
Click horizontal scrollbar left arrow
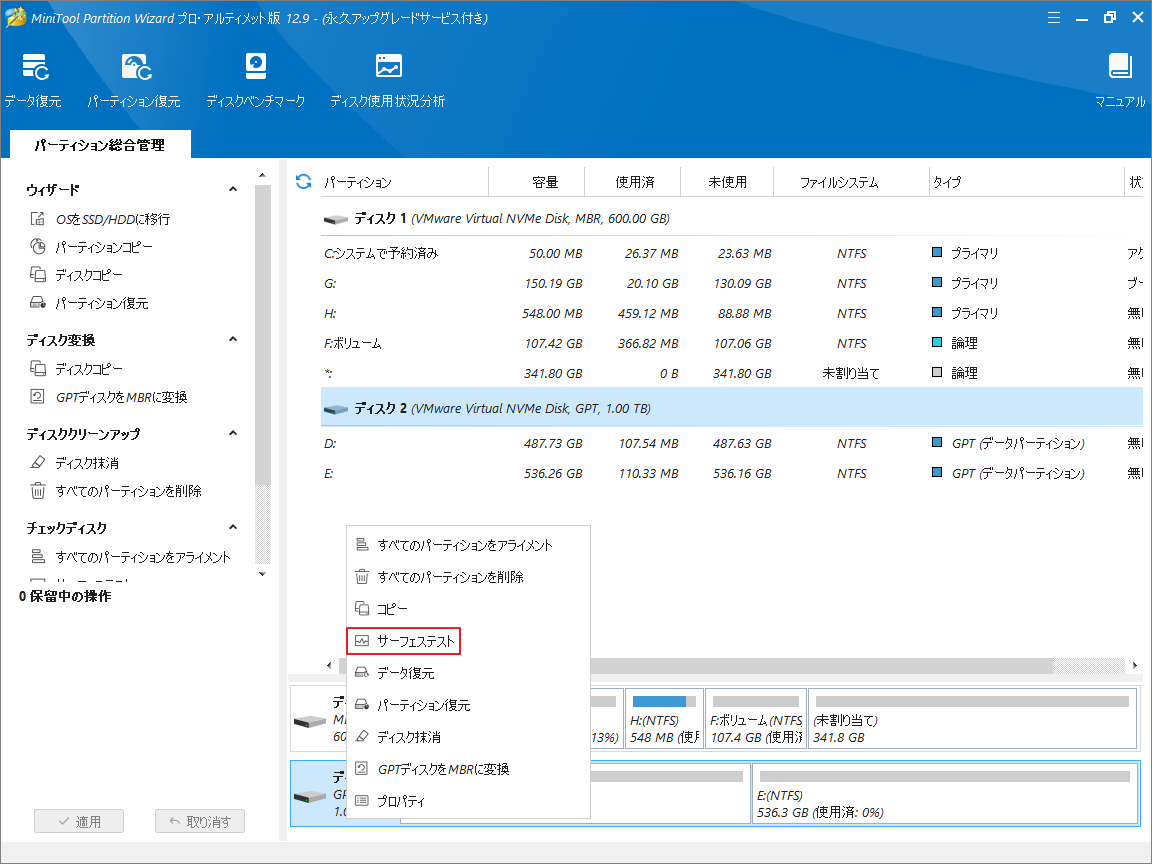coord(329,665)
